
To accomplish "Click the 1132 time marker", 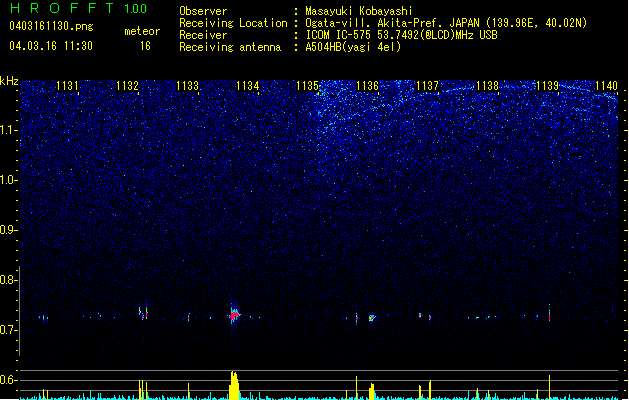I will click(127, 85).
